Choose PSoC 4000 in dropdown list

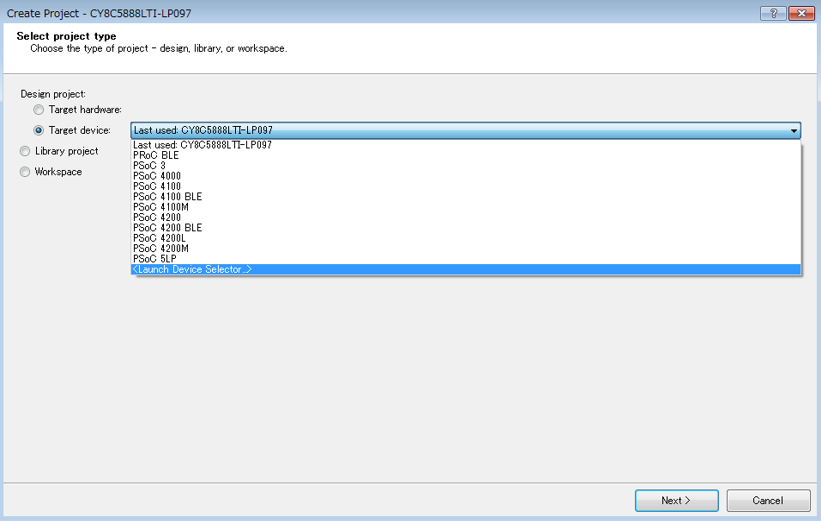pyautogui.click(x=465, y=176)
